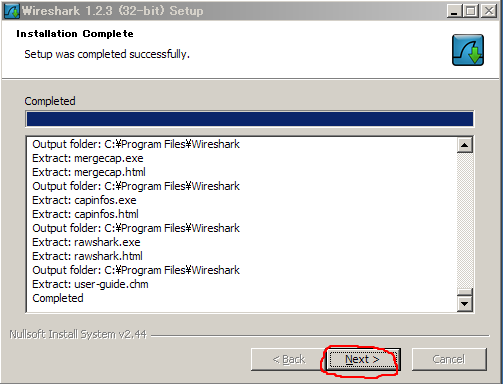503x384 pixels.
Task: Maximize the Wireshark Setup window
Action: pyautogui.click(x=471, y=11)
